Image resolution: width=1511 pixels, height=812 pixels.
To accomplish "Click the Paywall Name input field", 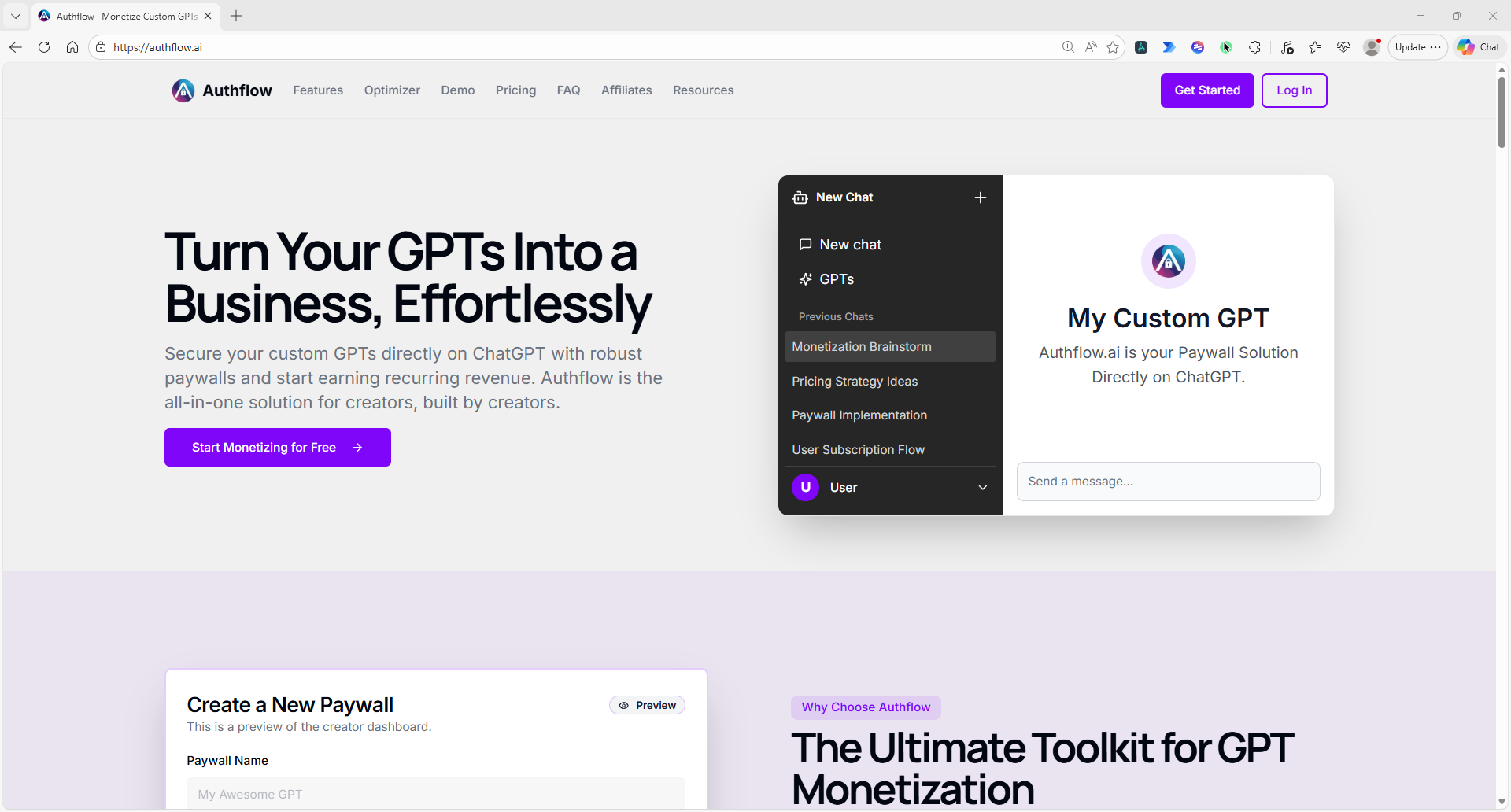I will click(x=436, y=794).
